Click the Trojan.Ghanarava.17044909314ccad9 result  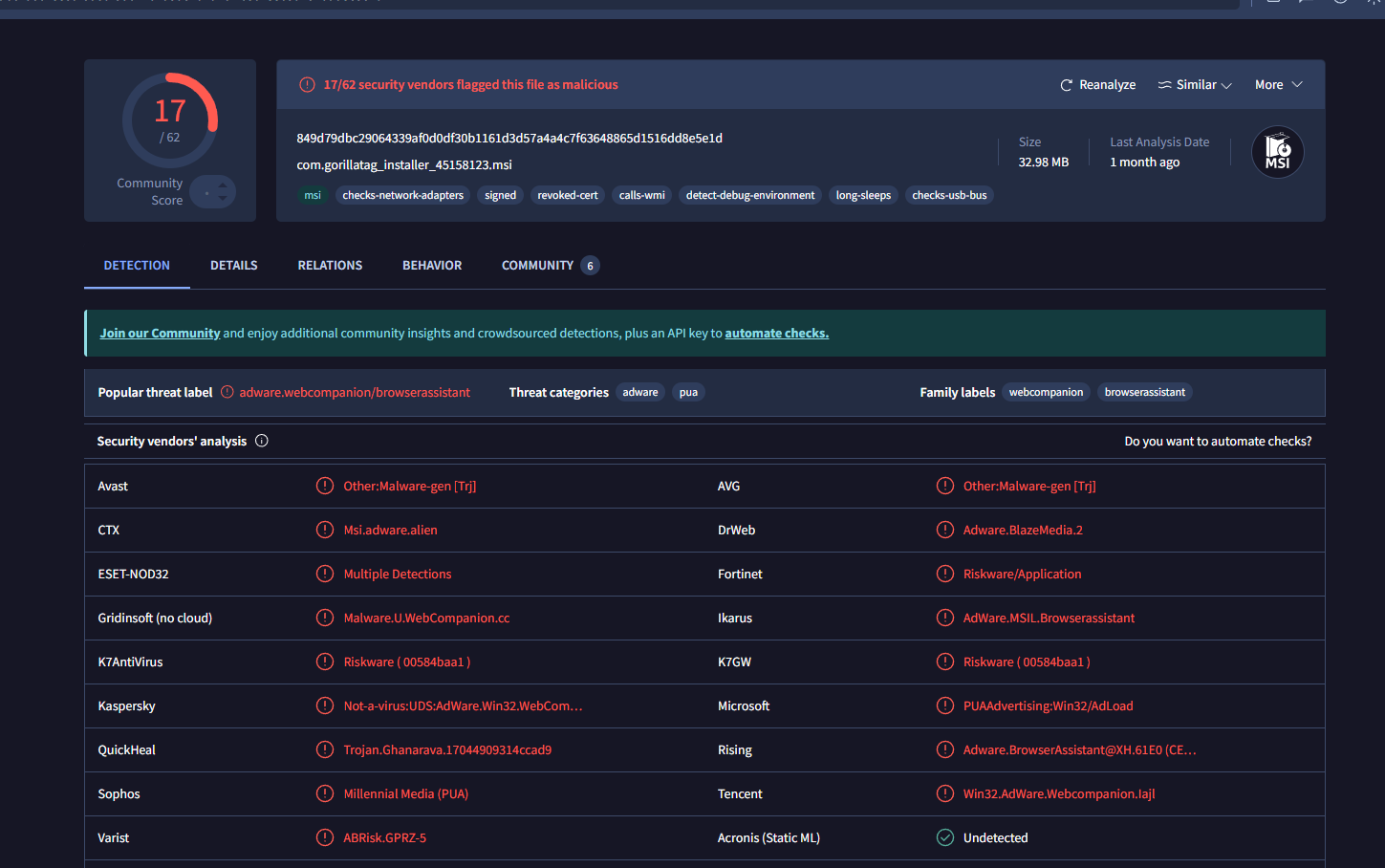pos(447,750)
